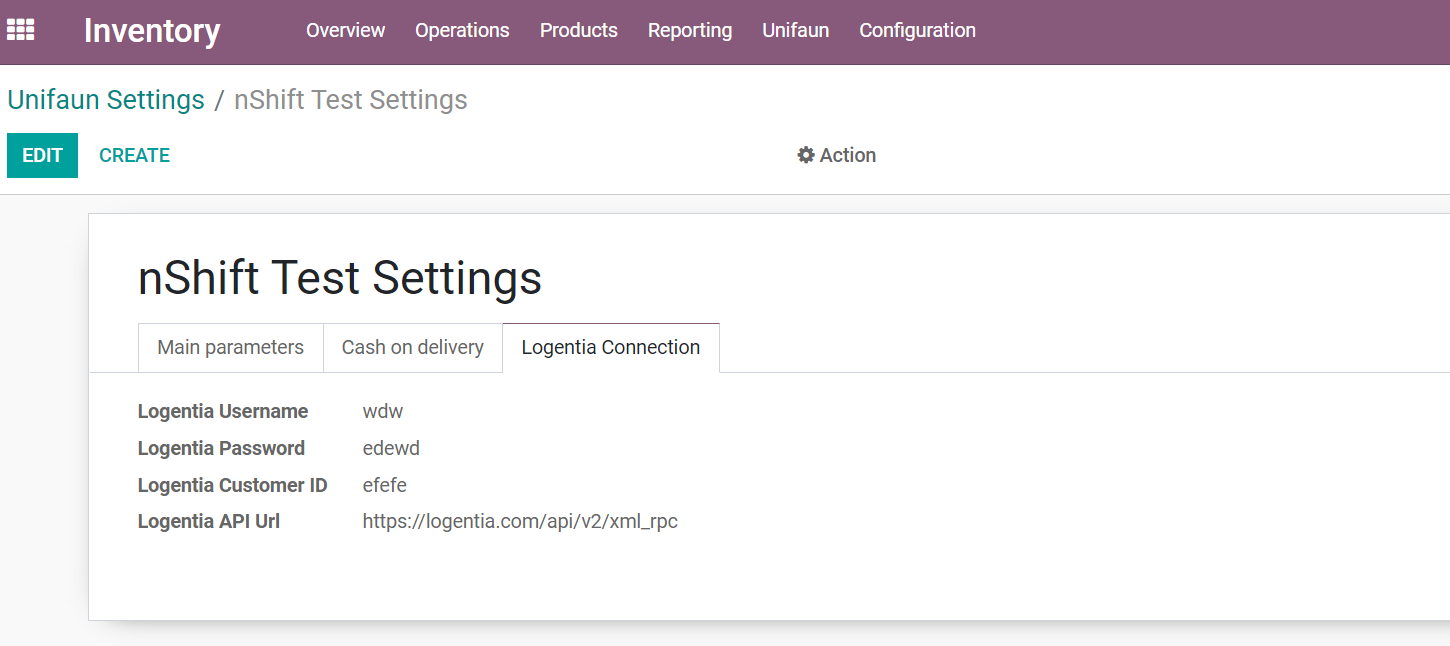
Task: Go back to Unifaun Settings breadcrumb
Action: pos(106,100)
